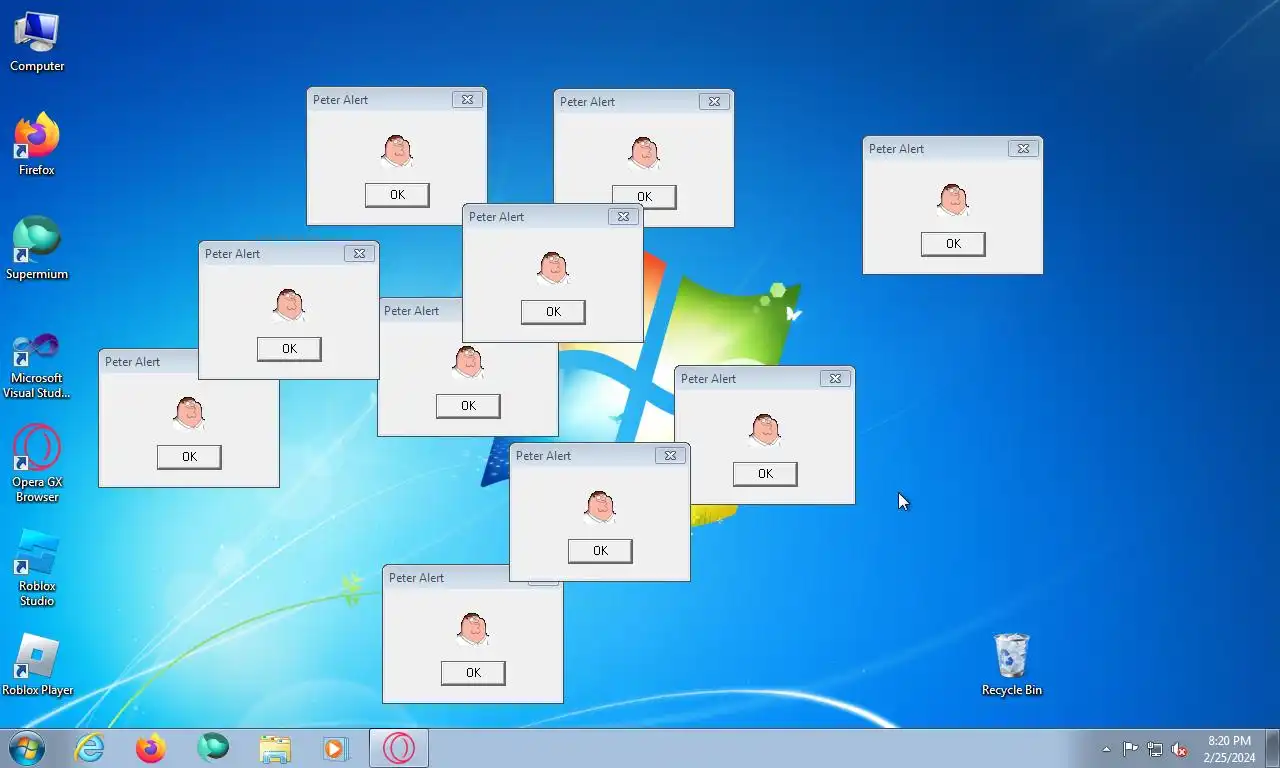Launch Firefox from the taskbar
Image resolution: width=1280 pixels, height=768 pixels.
pos(151,748)
